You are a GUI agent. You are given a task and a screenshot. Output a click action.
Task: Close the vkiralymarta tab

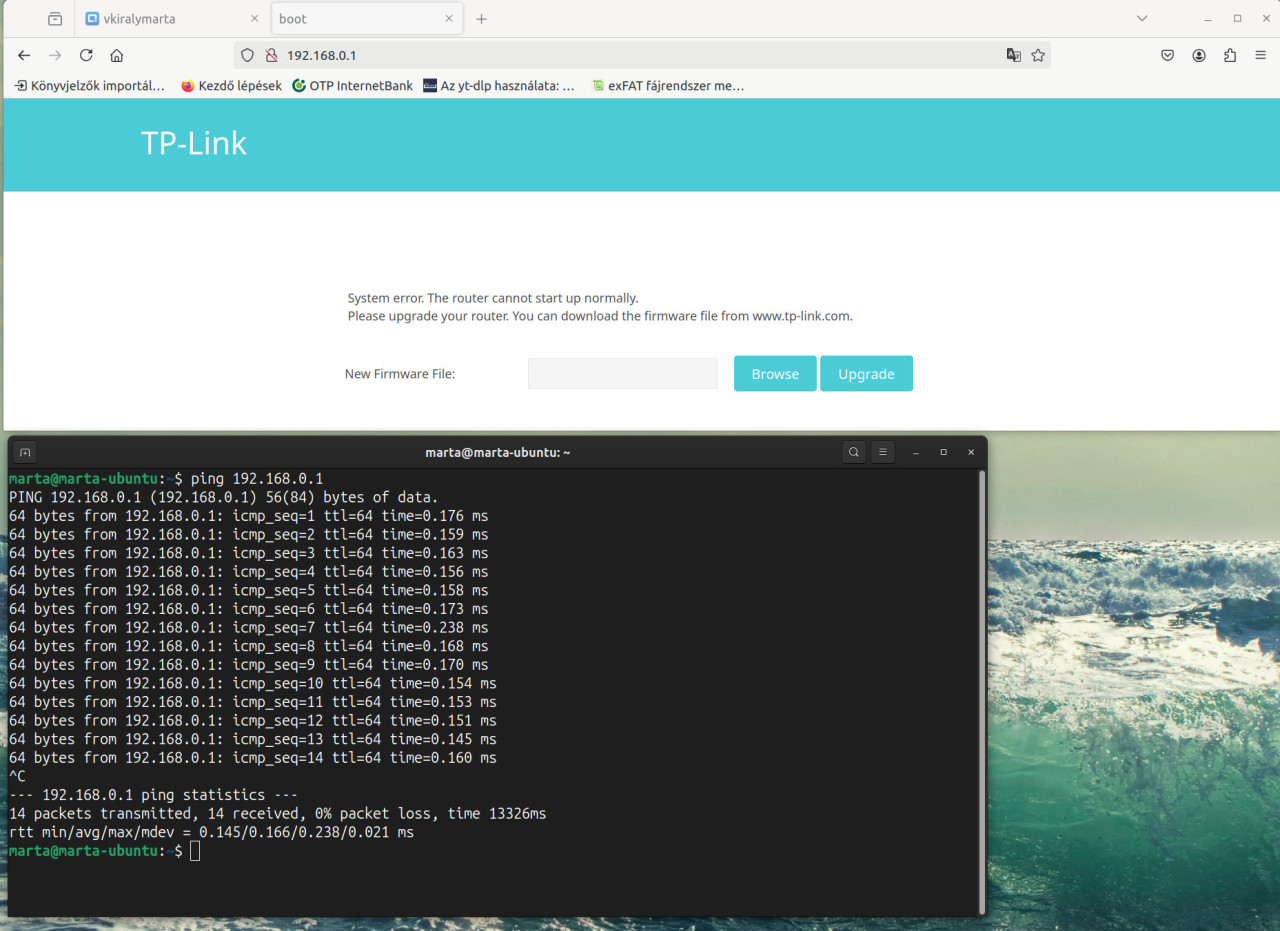(254, 19)
